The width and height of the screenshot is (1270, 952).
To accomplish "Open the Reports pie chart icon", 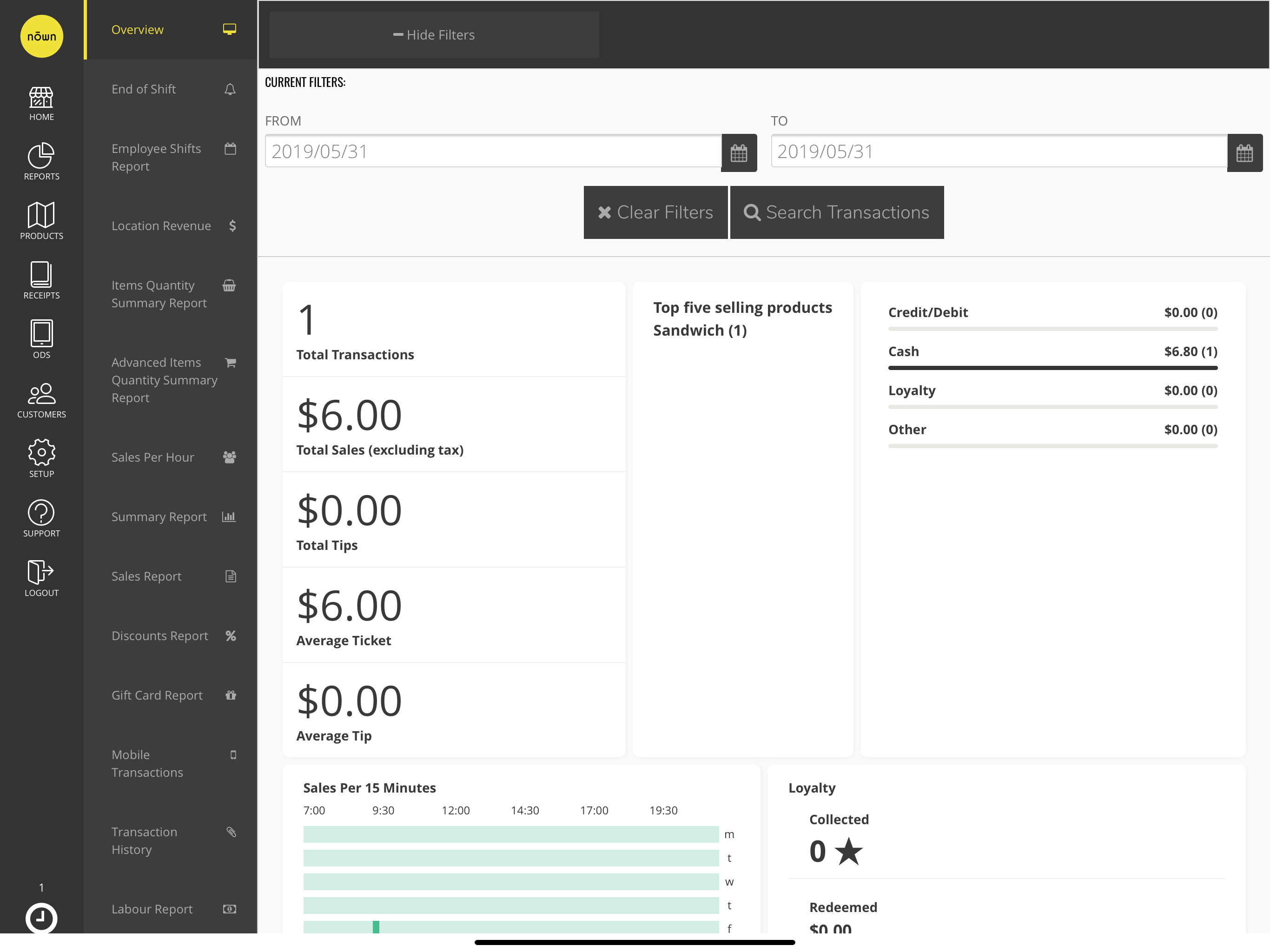I will click(41, 156).
